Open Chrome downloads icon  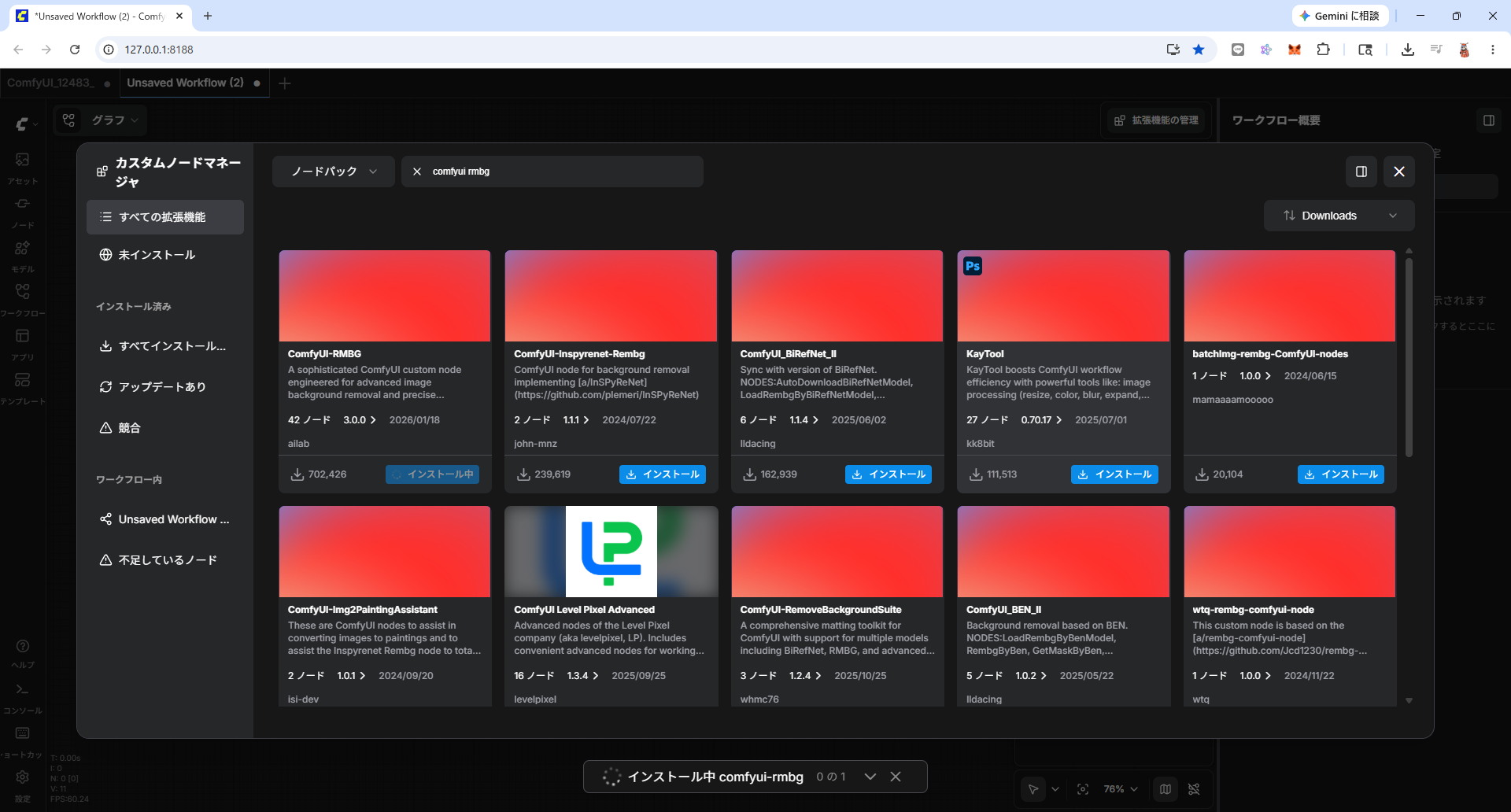coord(1408,50)
